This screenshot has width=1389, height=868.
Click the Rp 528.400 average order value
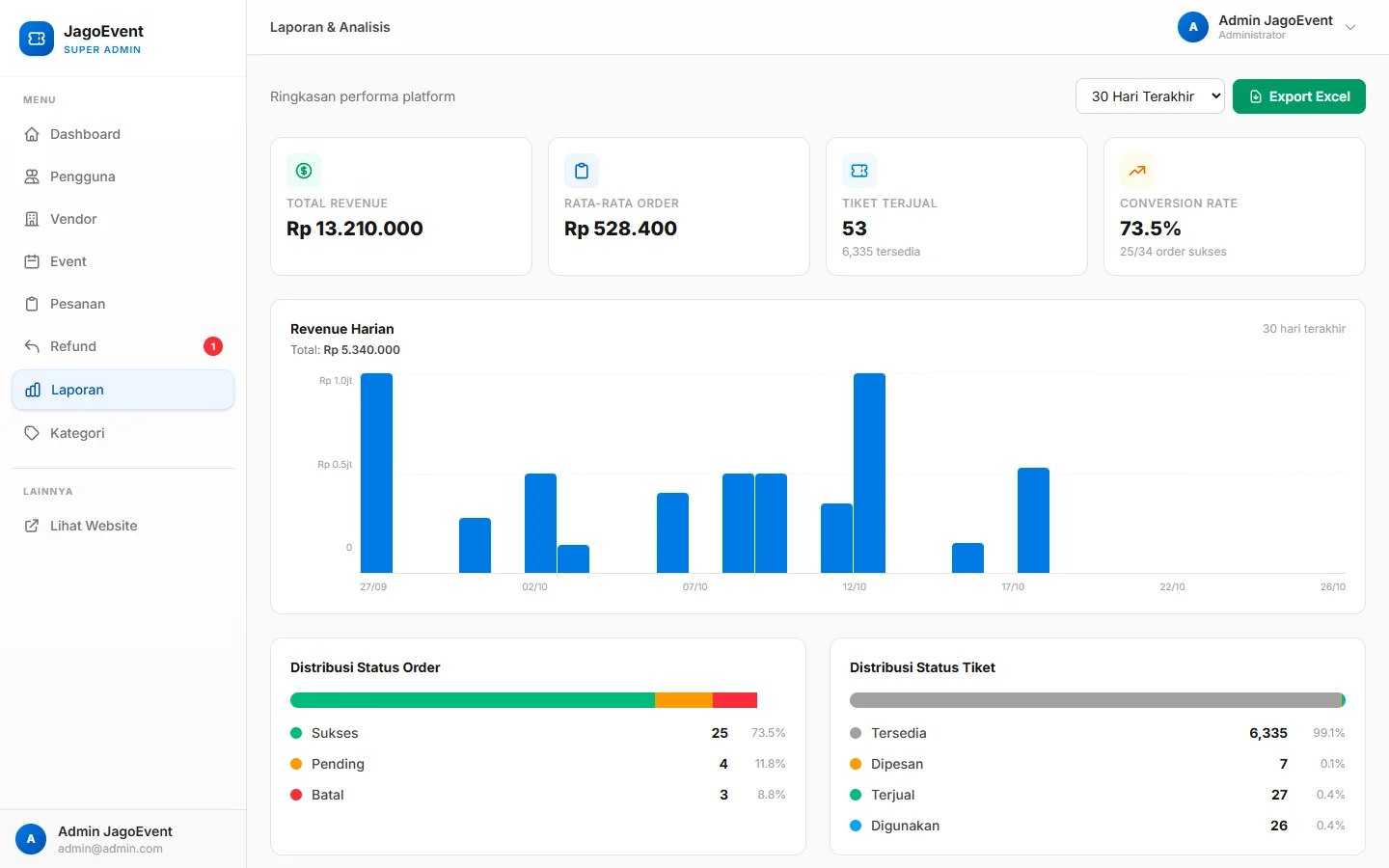tap(620, 229)
